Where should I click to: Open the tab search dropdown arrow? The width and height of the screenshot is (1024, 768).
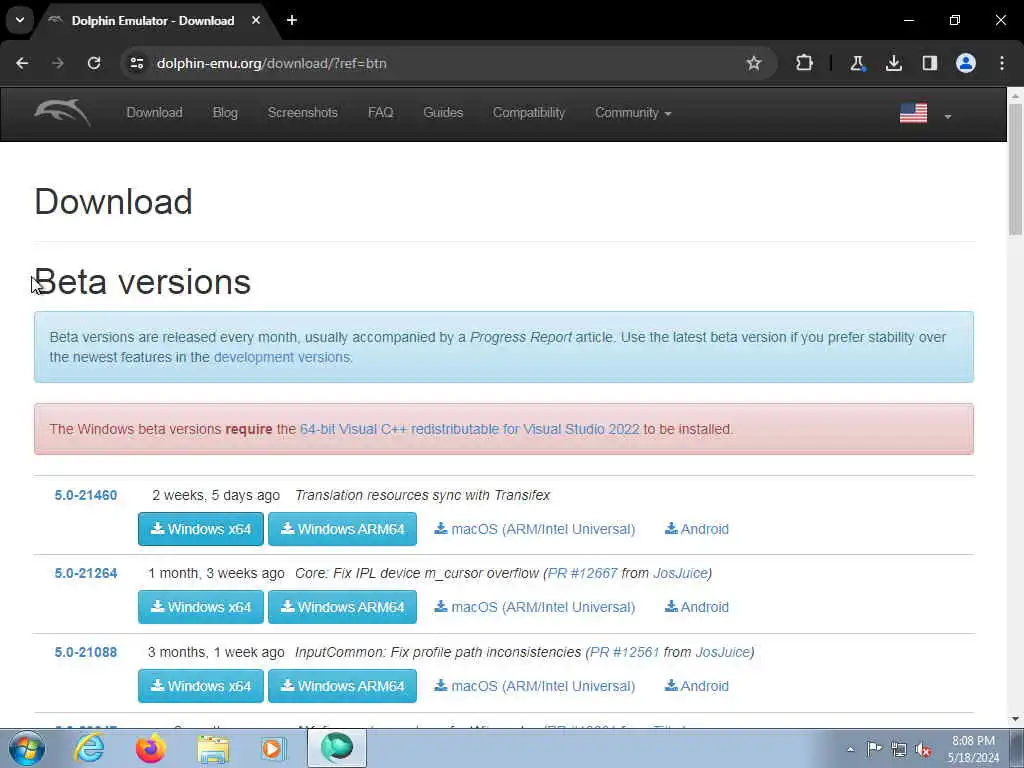click(20, 20)
